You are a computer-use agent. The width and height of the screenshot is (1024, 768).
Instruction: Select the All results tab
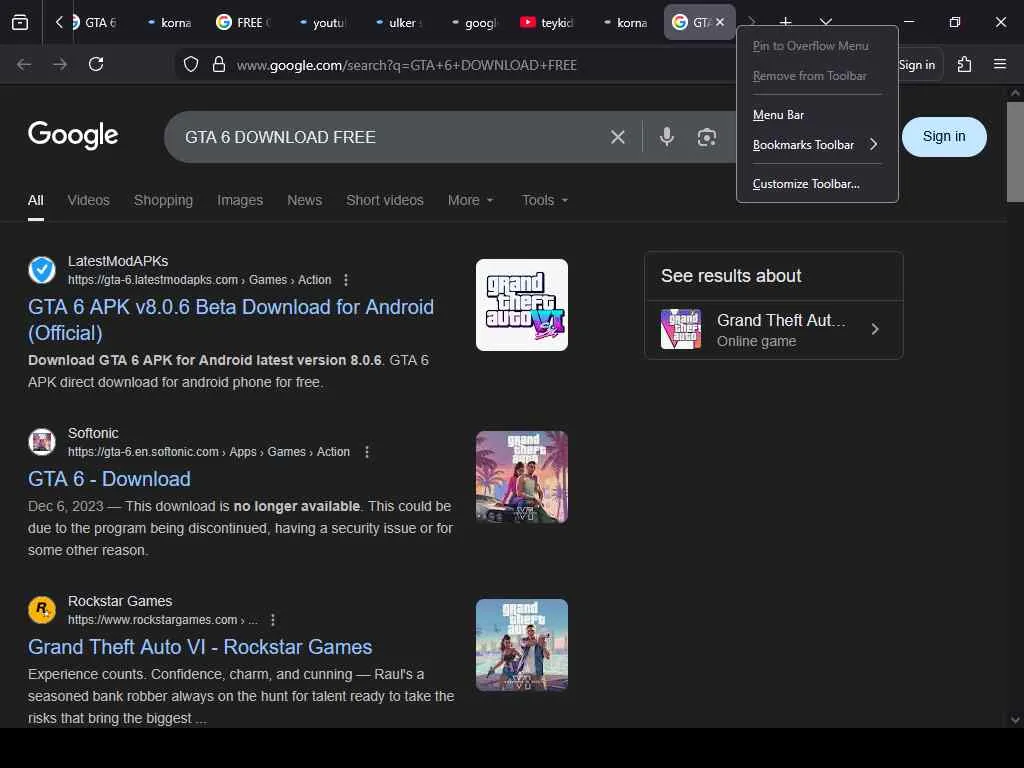point(36,200)
